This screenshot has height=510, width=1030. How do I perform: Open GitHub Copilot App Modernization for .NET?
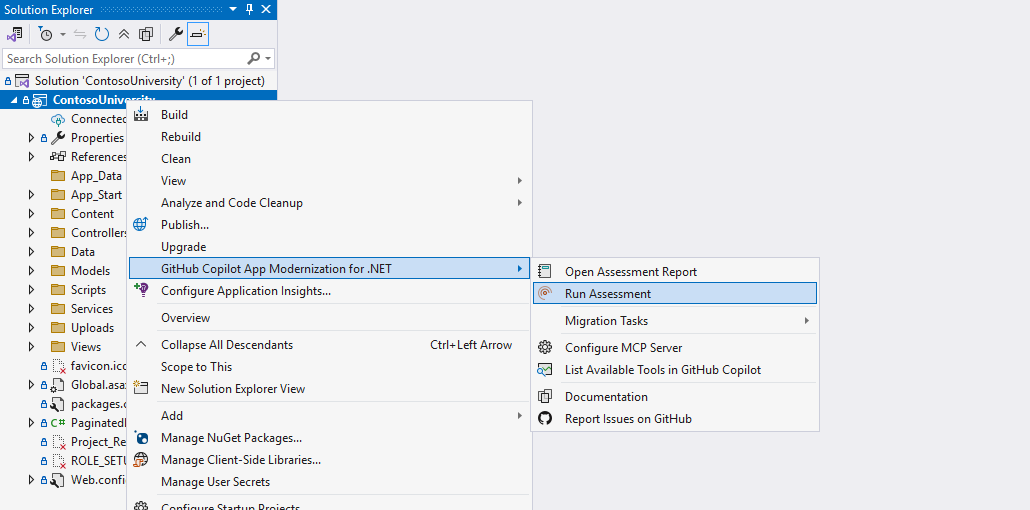[328, 268]
